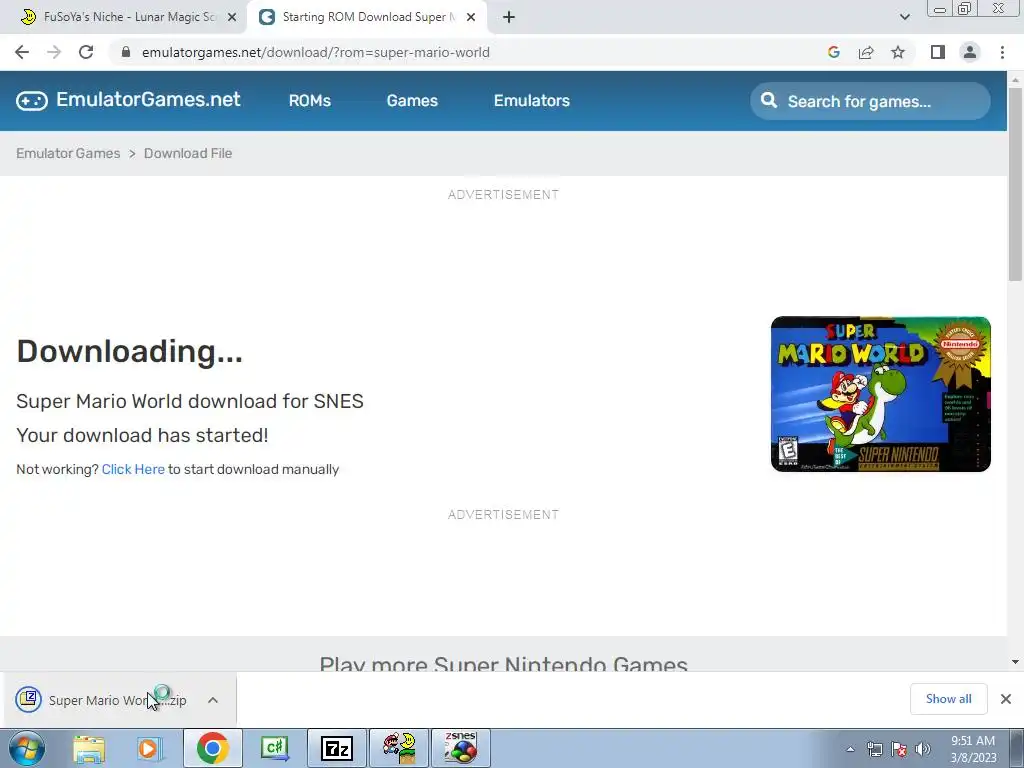Click the page vertical scrollbar

(x=1016, y=183)
